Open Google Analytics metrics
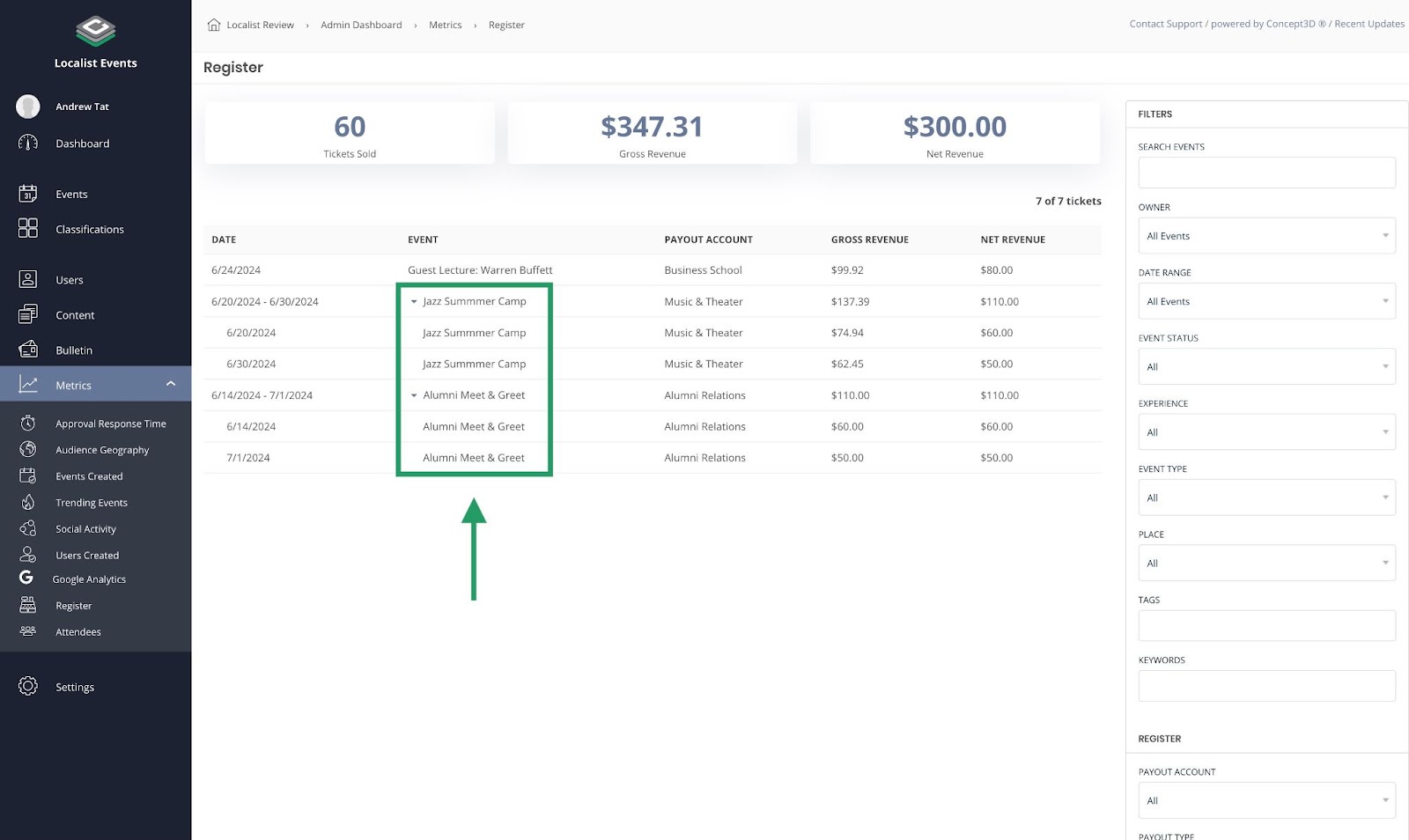The width and height of the screenshot is (1409, 840). click(89, 578)
